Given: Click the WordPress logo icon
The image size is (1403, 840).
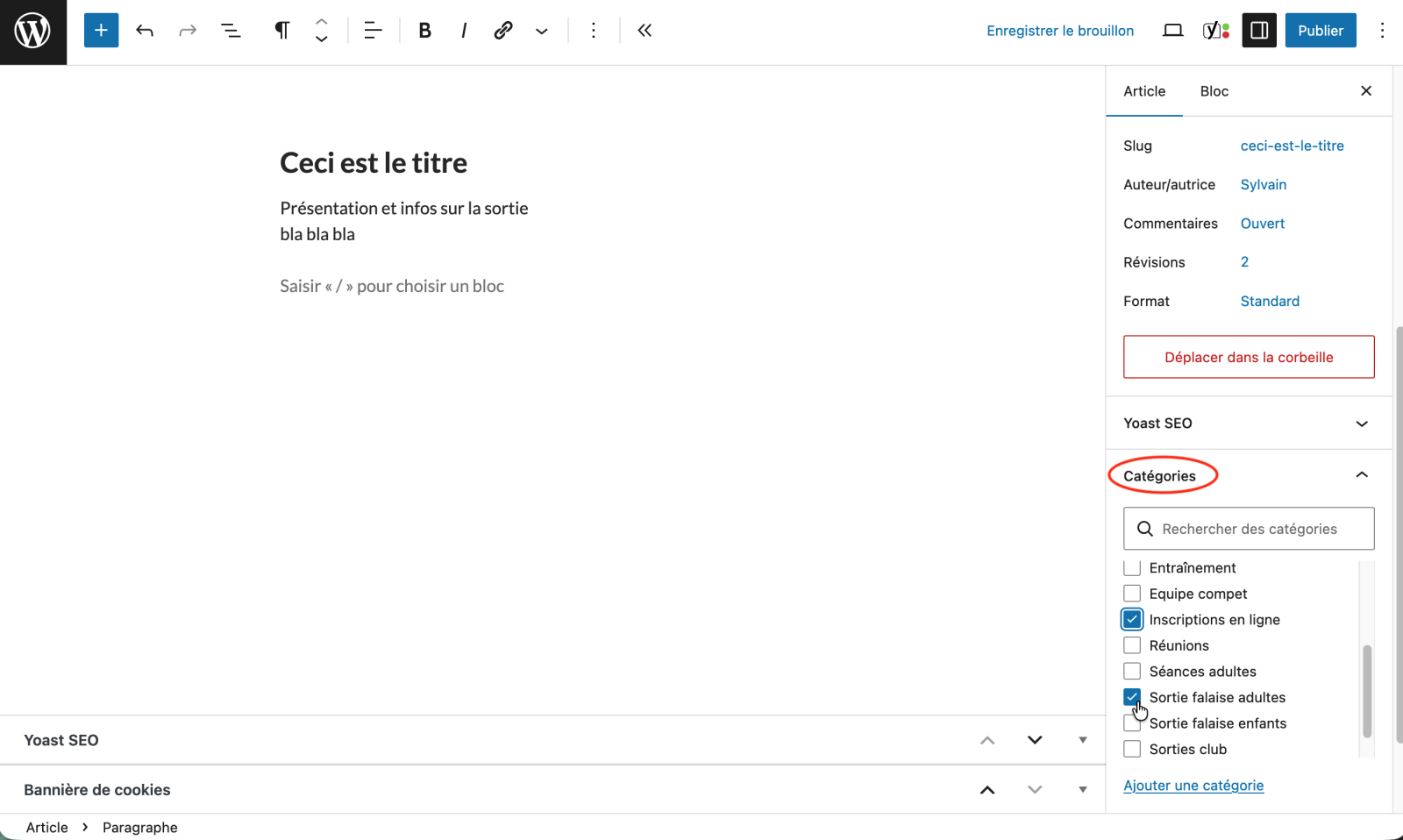Looking at the screenshot, I should (x=32, y=32).
